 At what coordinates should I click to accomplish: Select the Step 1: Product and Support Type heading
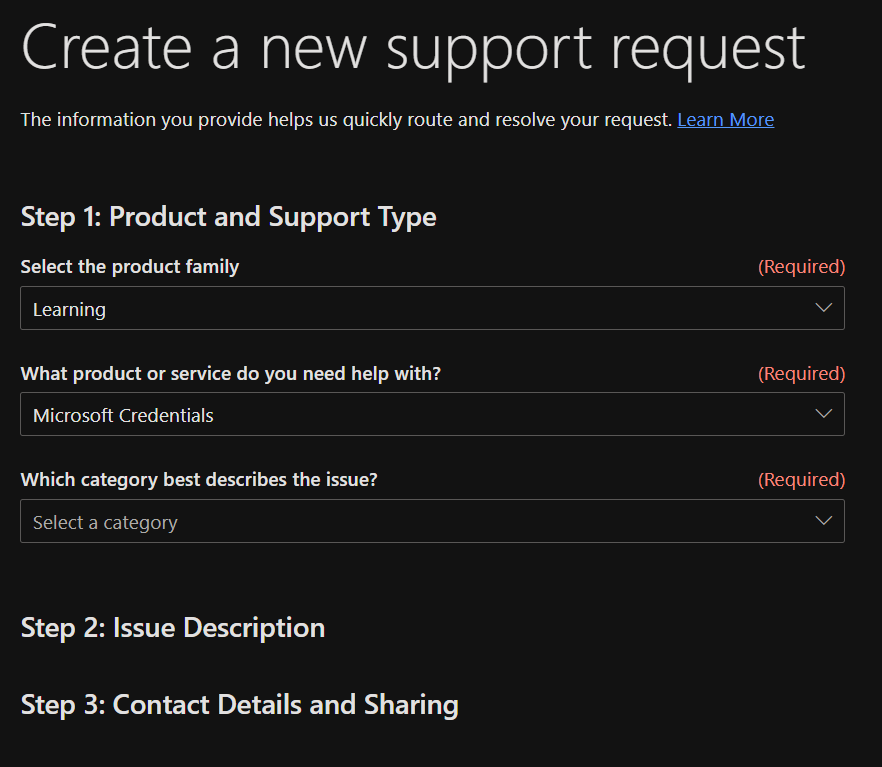(228, 217)
